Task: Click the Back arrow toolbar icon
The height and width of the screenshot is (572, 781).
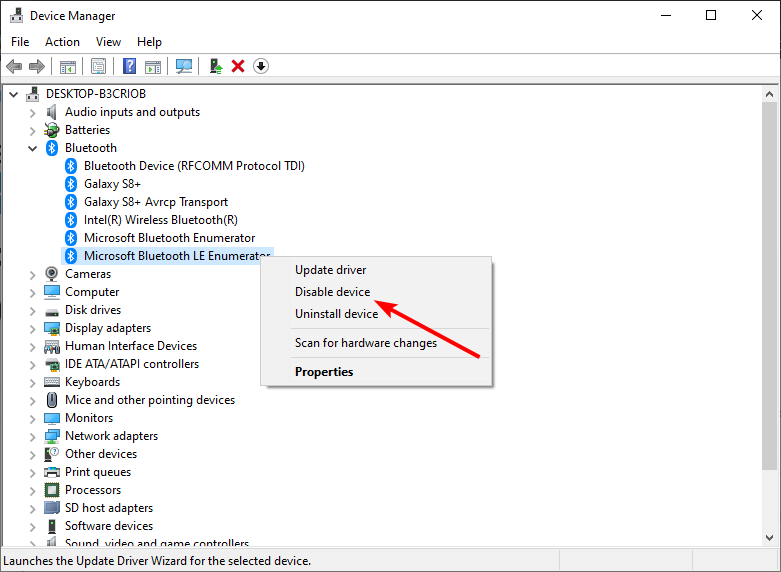Action: coord(14,66)
